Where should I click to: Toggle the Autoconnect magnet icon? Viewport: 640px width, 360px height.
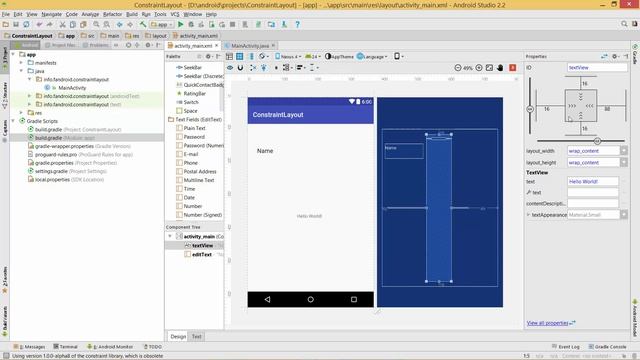coord(240,68)
